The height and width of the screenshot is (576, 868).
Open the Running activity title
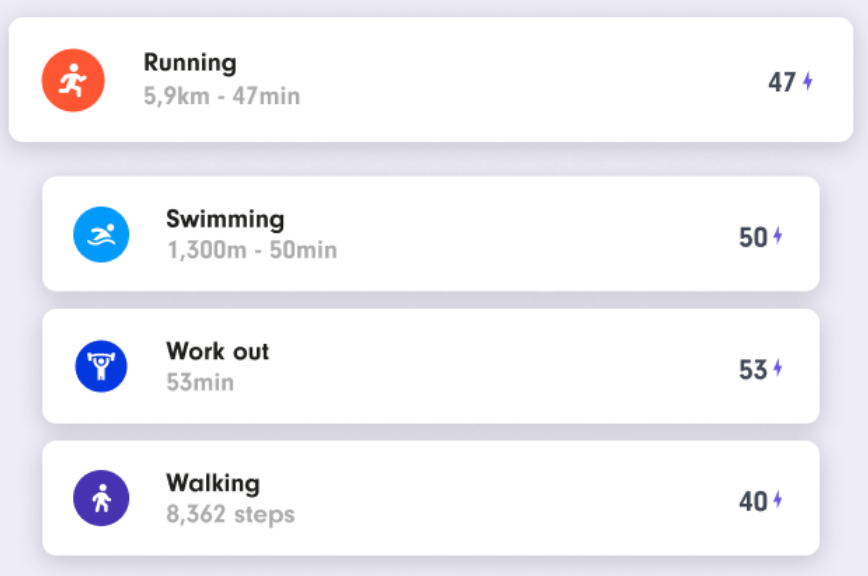pos(190,63)
